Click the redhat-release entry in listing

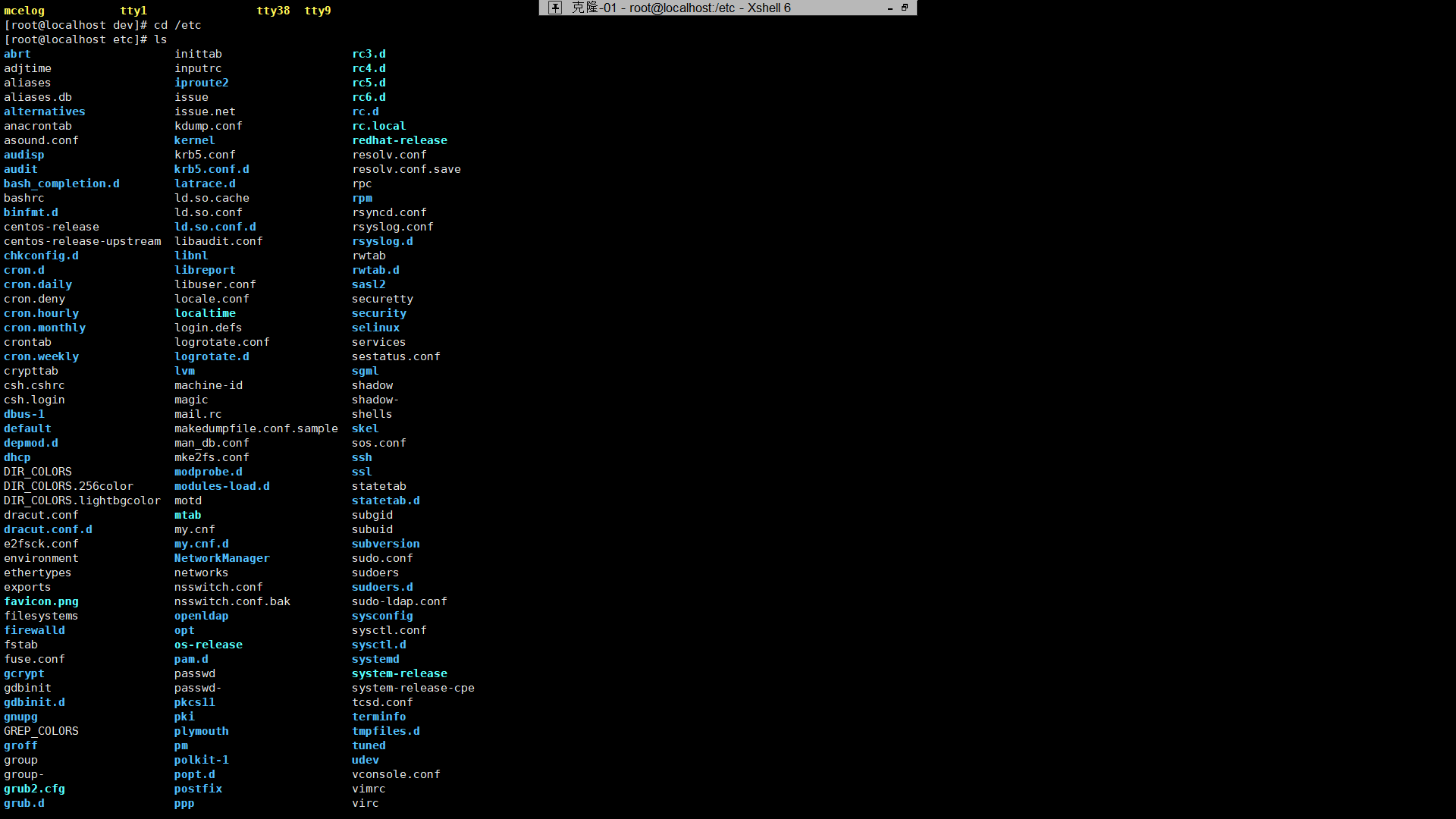[x=399, y=140]
